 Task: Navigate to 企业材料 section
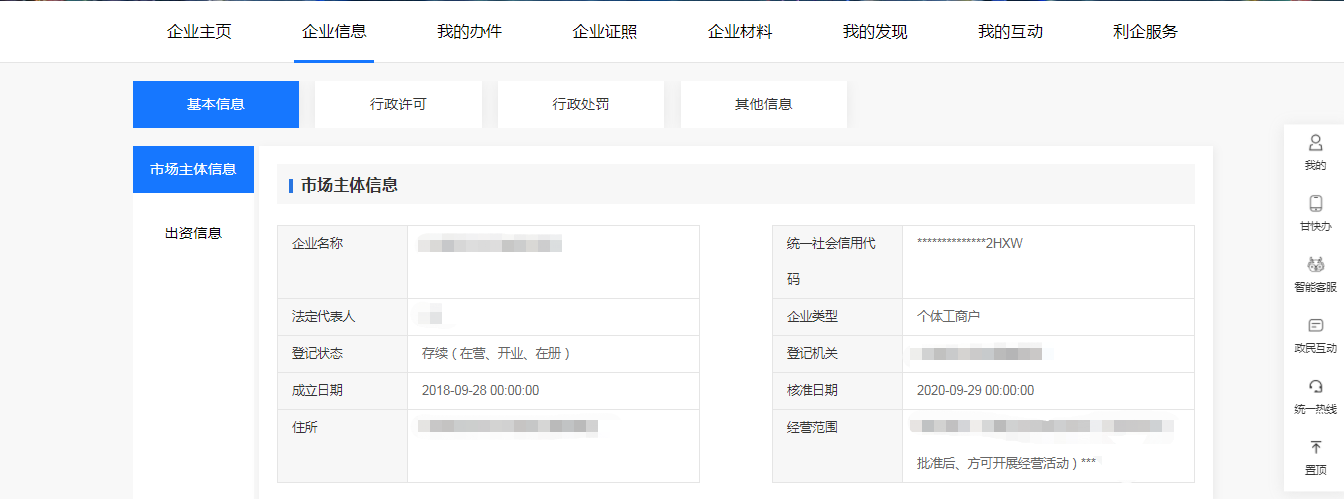(740, 32)
